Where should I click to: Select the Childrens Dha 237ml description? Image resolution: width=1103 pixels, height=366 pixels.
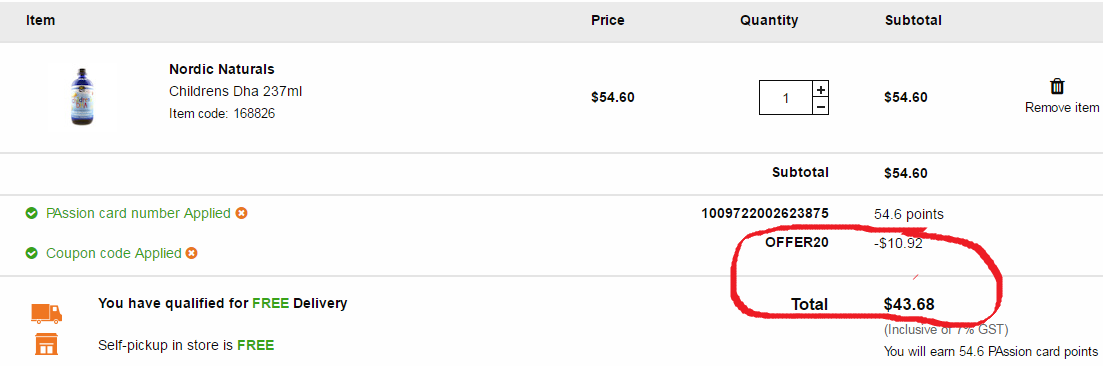point(236,92)
